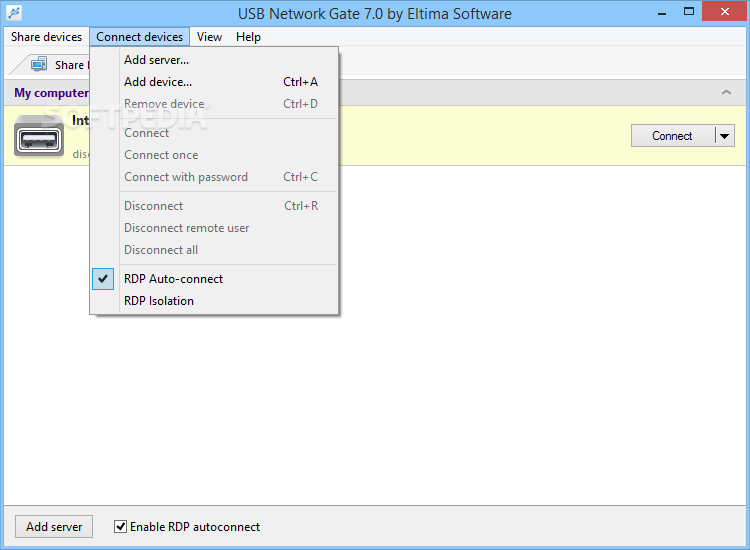
Task: Open the Connect button dropdown arrow
Action: (x=725, y=136)
